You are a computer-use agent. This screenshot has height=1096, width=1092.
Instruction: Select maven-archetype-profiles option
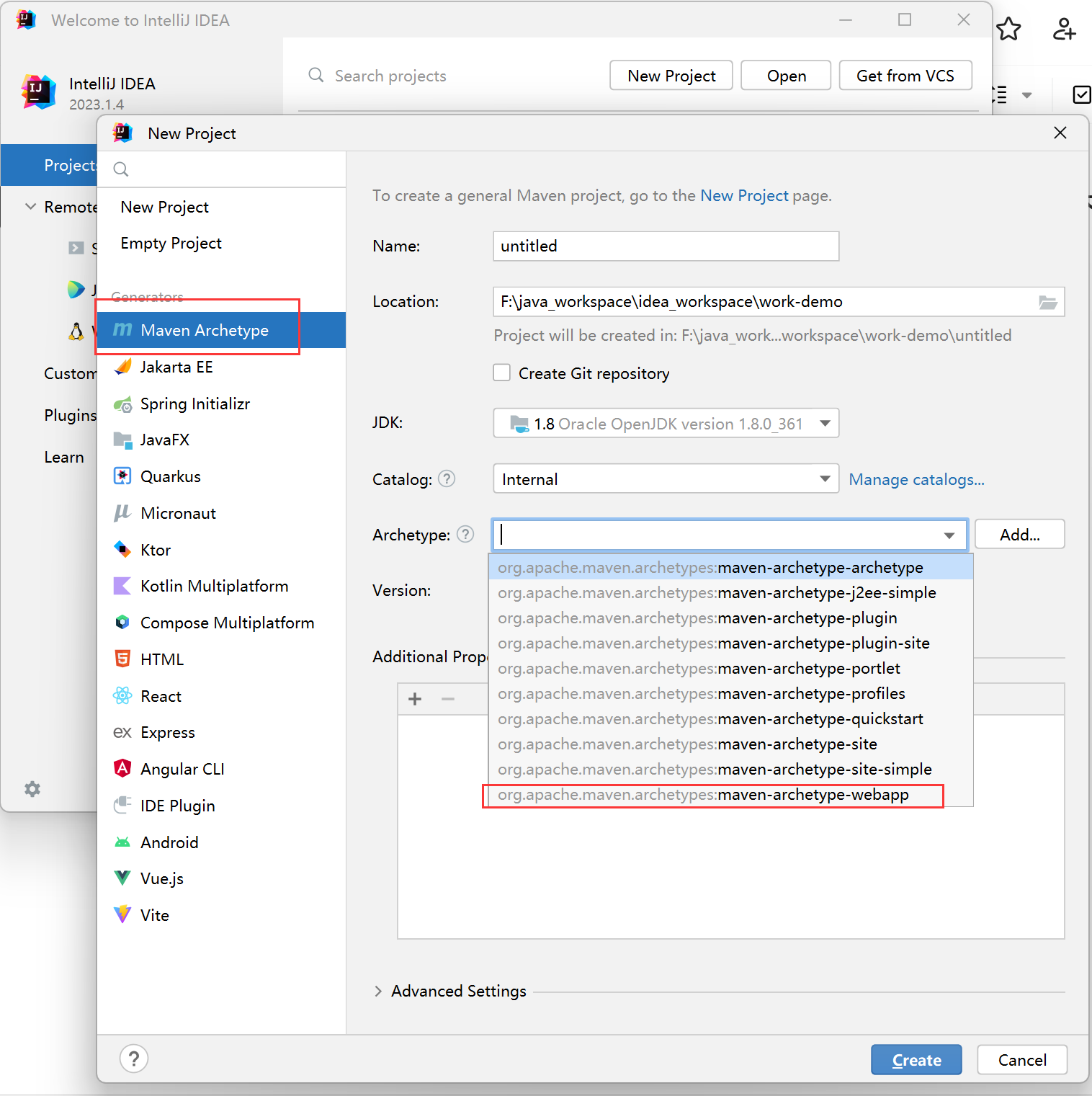(x=730, y=694)
